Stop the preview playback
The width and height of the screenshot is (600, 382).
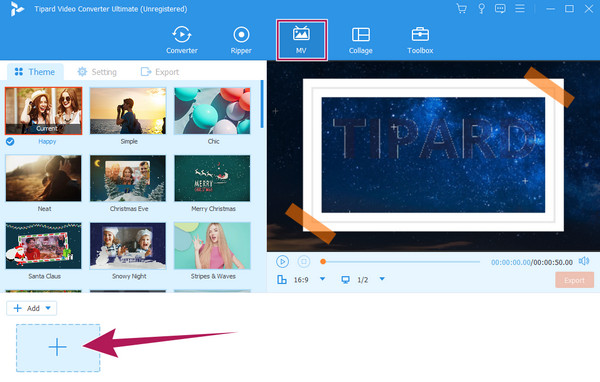click(x=304, y=261)
